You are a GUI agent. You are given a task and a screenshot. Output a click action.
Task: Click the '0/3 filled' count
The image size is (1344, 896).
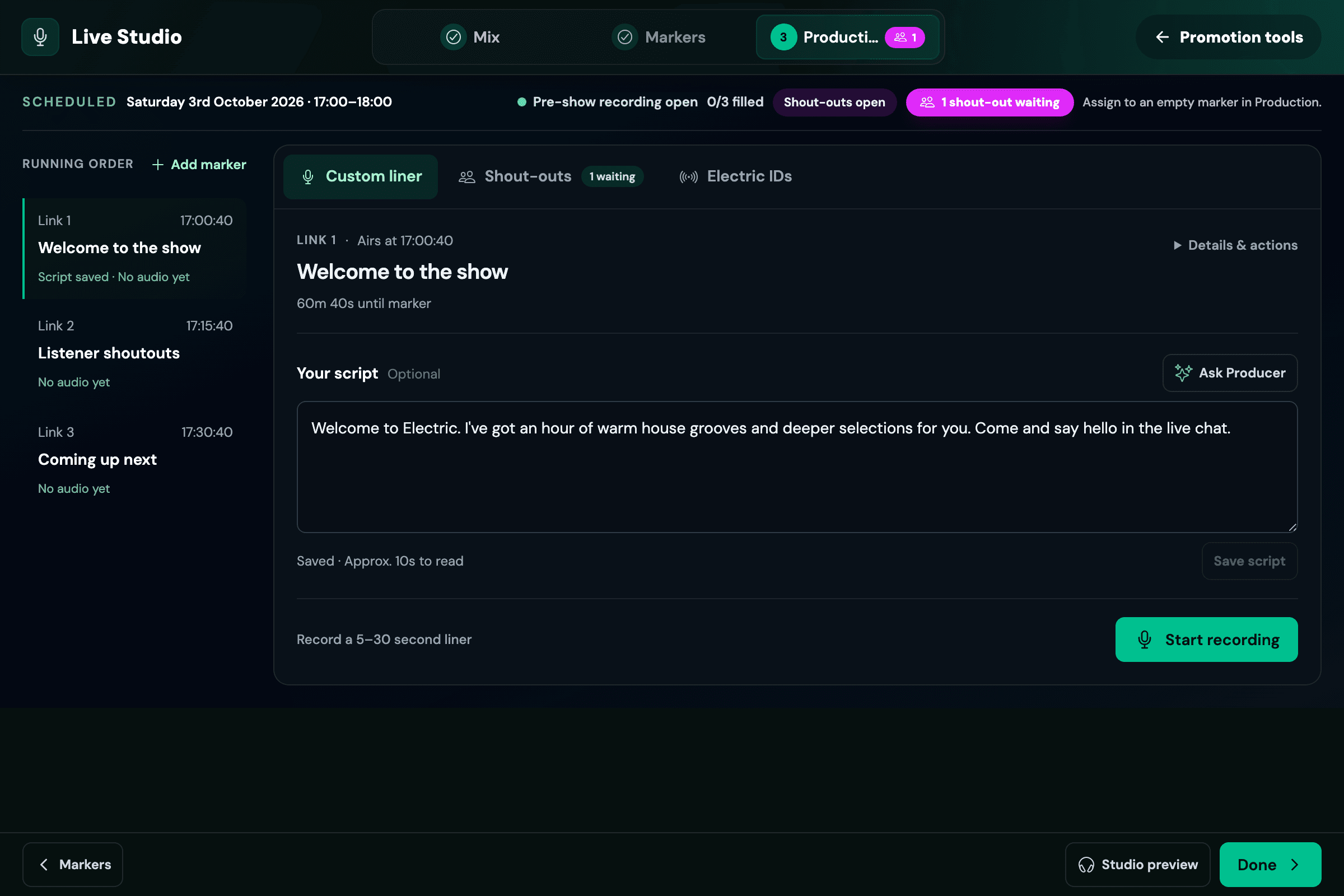pos(735,102)
